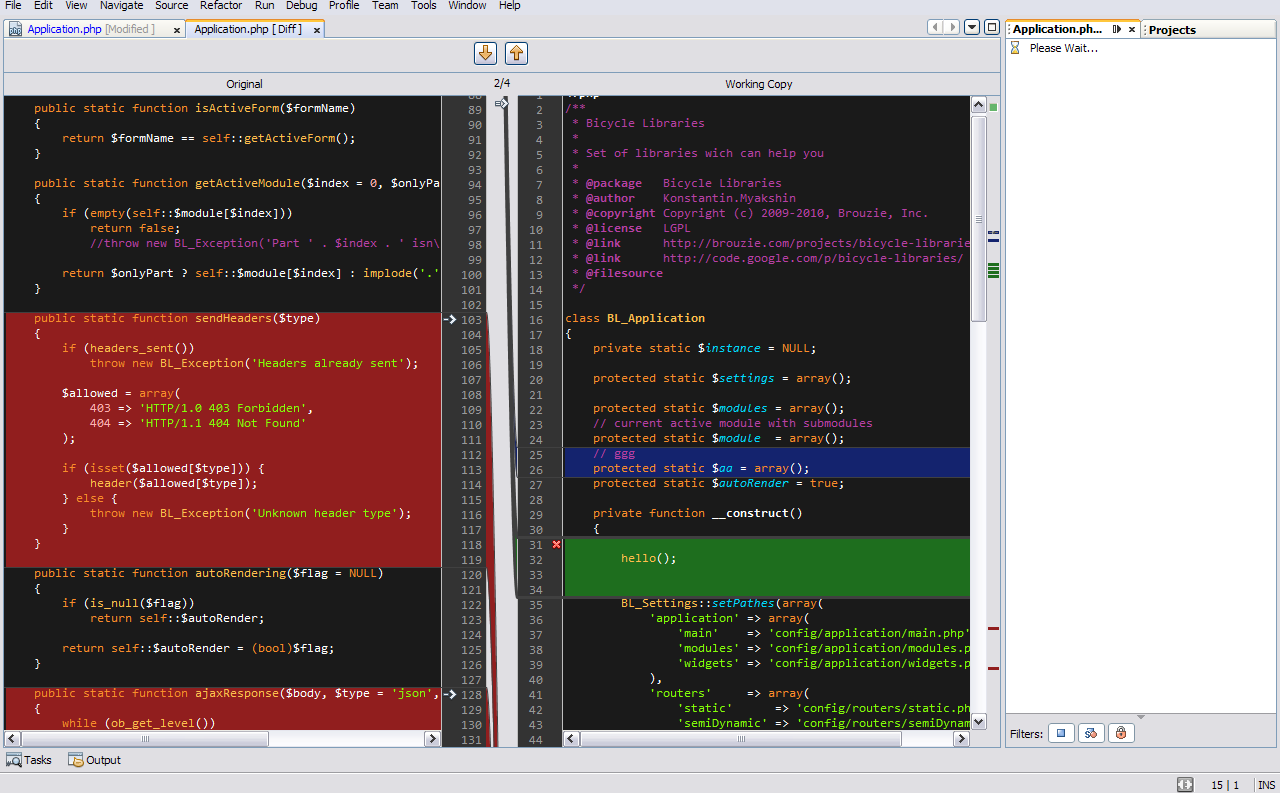The height and width of the screenshot is (793, 1280).
Task: Click the 15 | 1 cursor position
Action: [x=1225, y=785]
